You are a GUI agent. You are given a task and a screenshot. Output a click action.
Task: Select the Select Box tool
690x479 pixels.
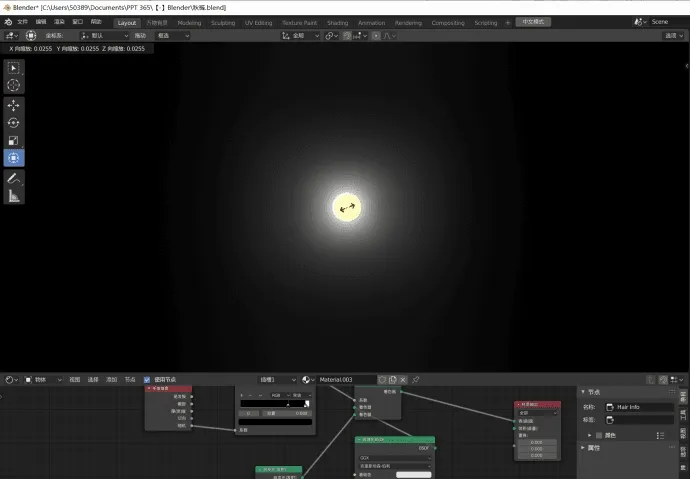coord(14,68)
